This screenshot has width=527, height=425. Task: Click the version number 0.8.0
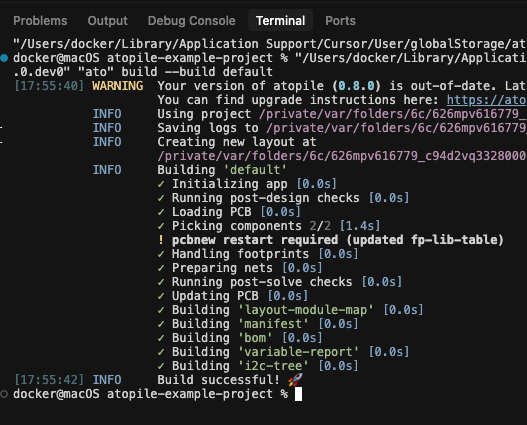pyautogui.click(x=356, y=86)
